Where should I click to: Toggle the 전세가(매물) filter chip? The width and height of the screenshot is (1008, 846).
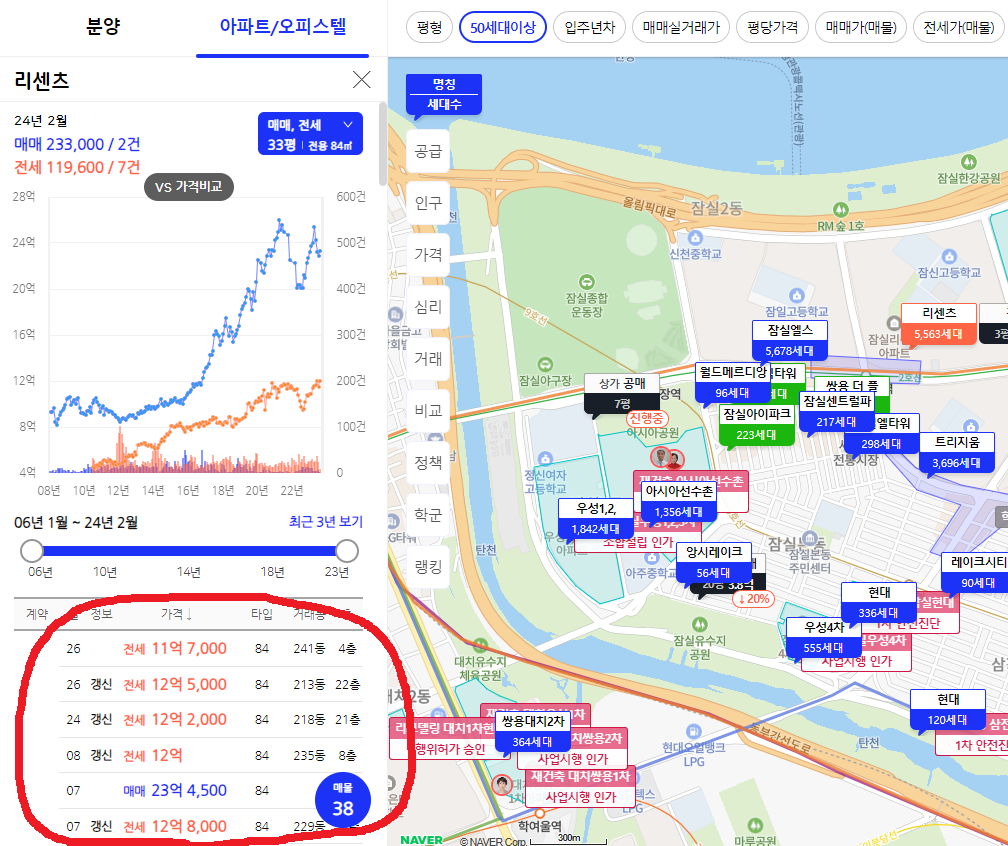[x=958, y=28]
